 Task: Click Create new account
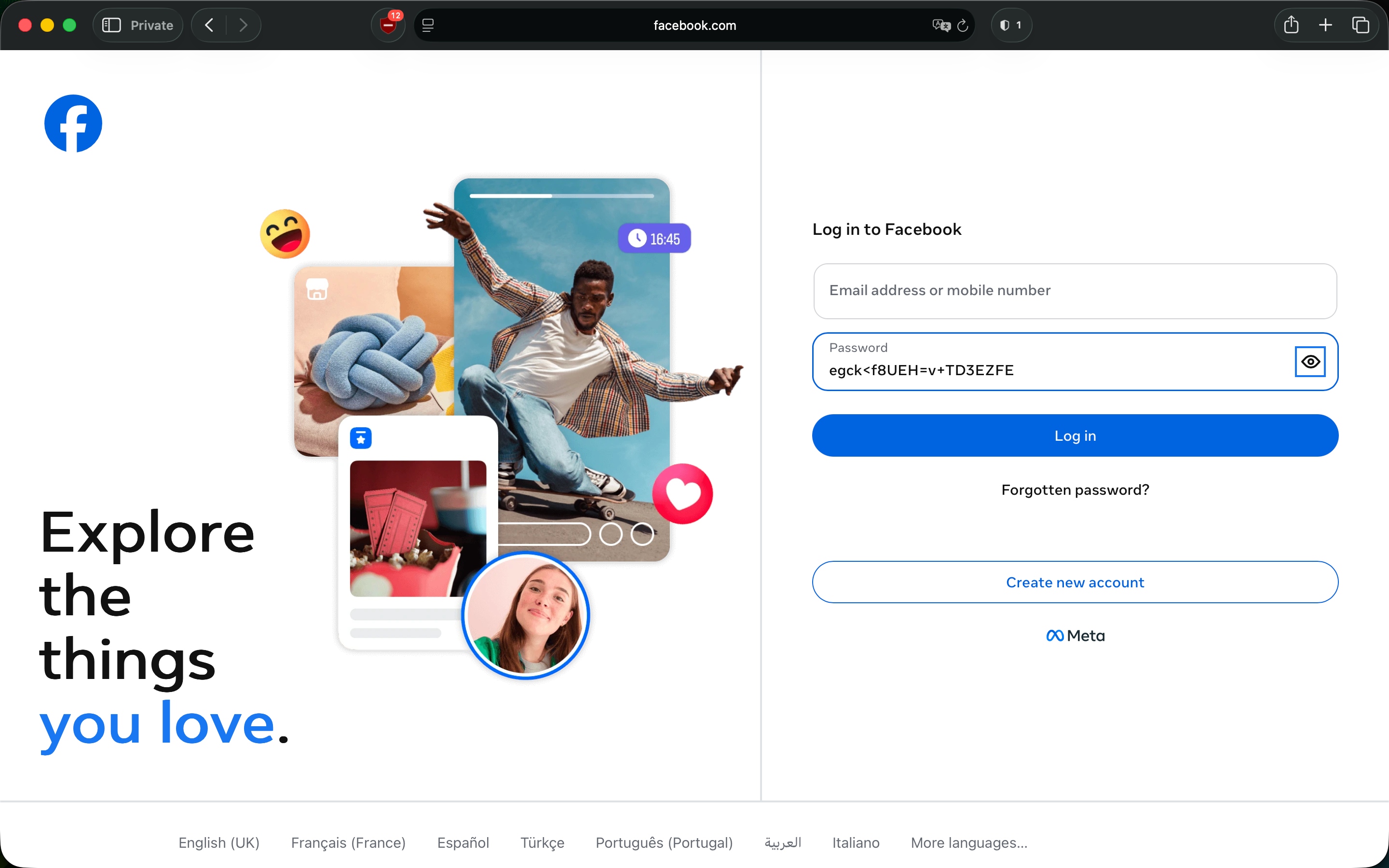click(1075, 582)
